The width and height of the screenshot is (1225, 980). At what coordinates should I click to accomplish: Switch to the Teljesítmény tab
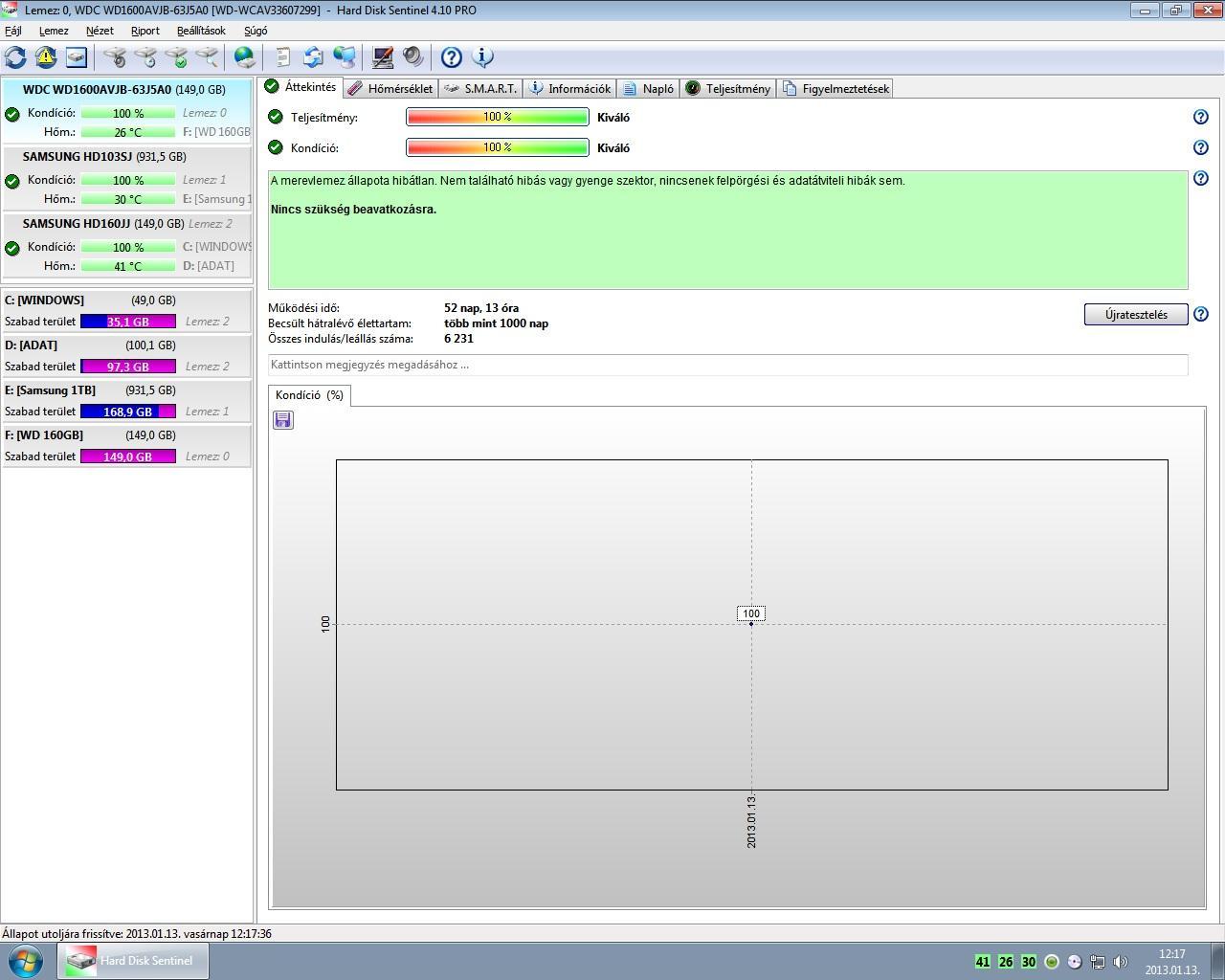point(728,88)
